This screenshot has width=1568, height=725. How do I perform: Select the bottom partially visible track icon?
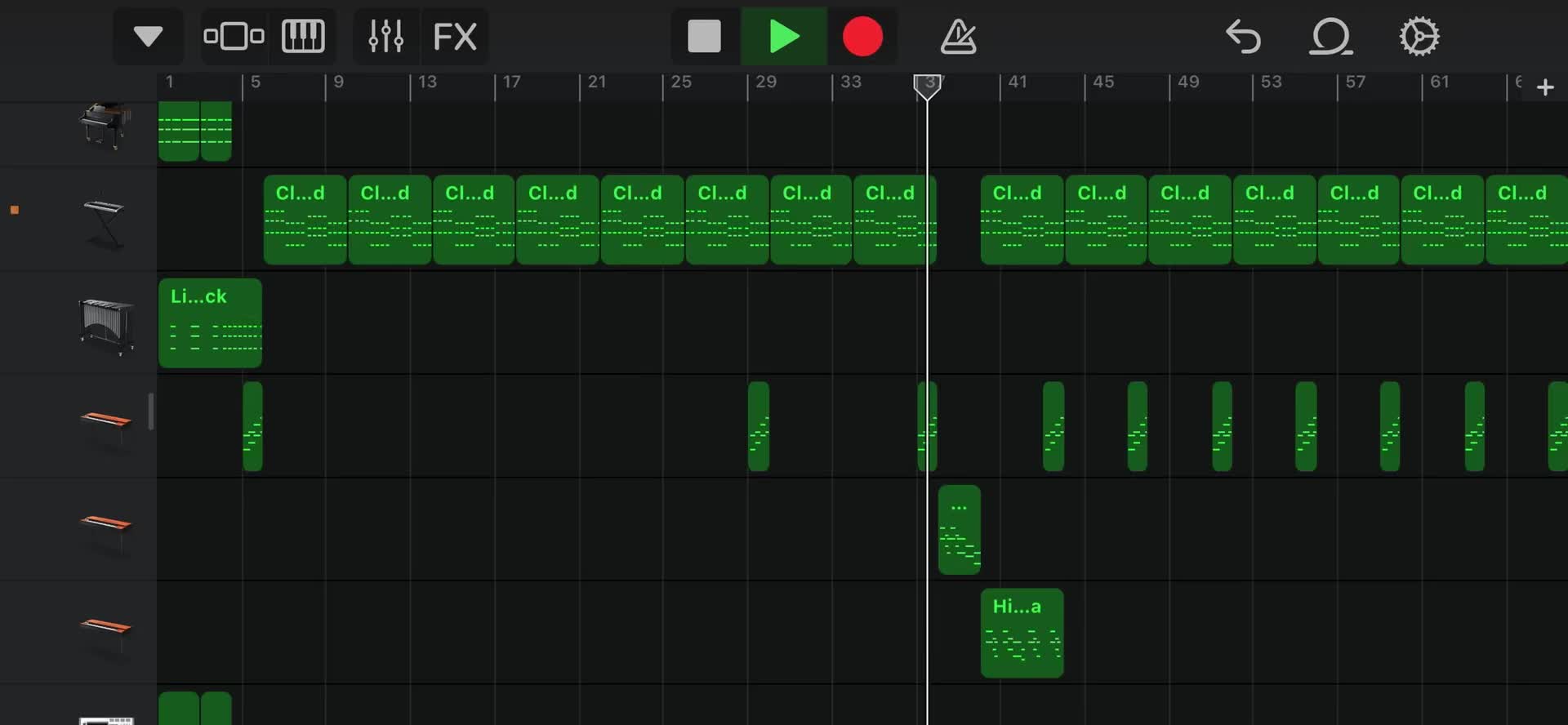(106, 720)
